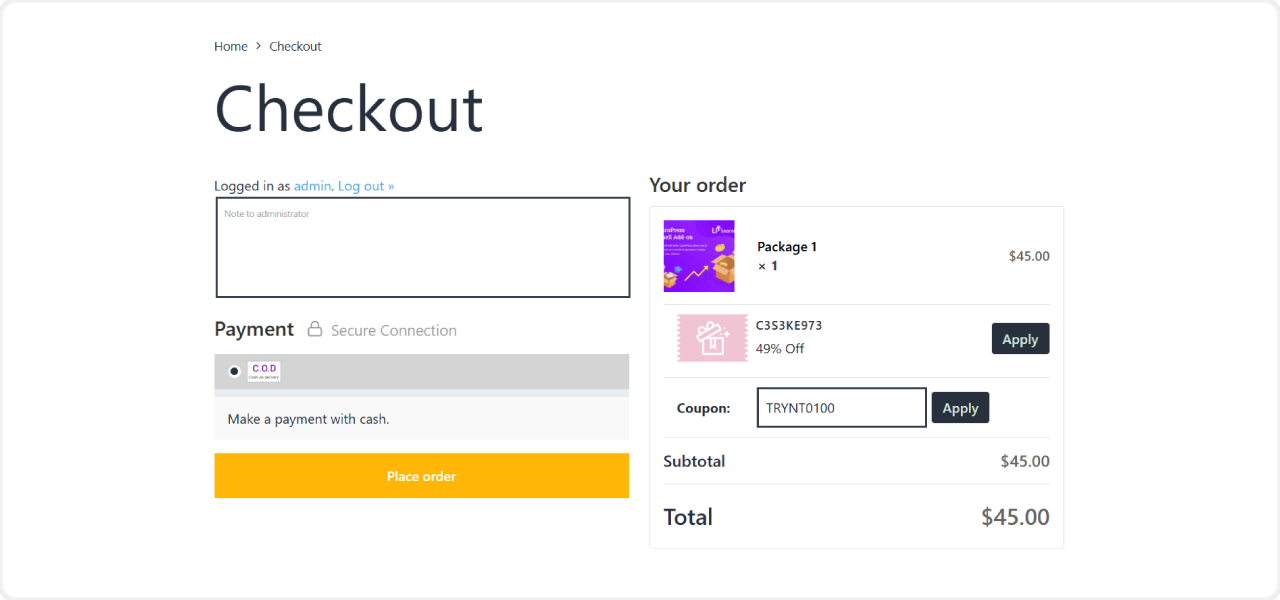Navigate to Home via the breadcrumb
This screenshot has width=1280, height=600.
230,46
